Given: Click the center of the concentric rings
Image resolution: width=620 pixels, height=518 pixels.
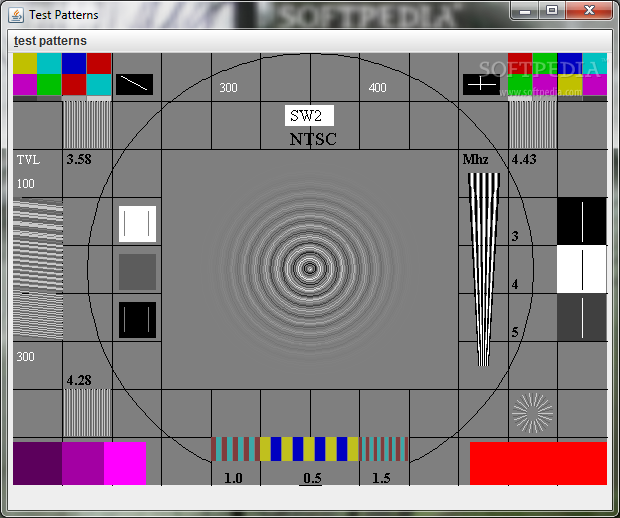Looking at the screenshot, I should pos(310,269).
